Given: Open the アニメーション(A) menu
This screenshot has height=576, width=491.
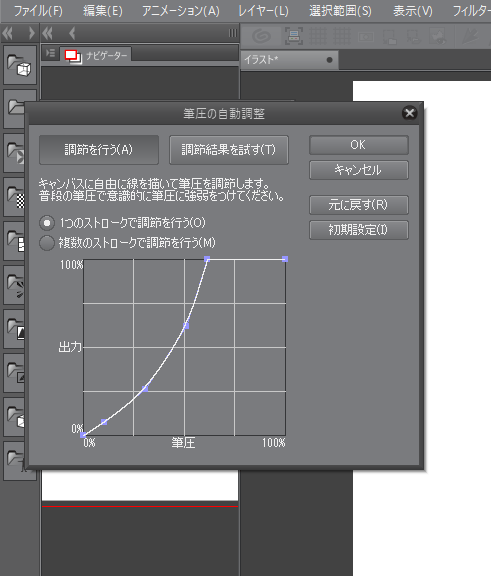Looking at the screenshot, I should (181, 11).
